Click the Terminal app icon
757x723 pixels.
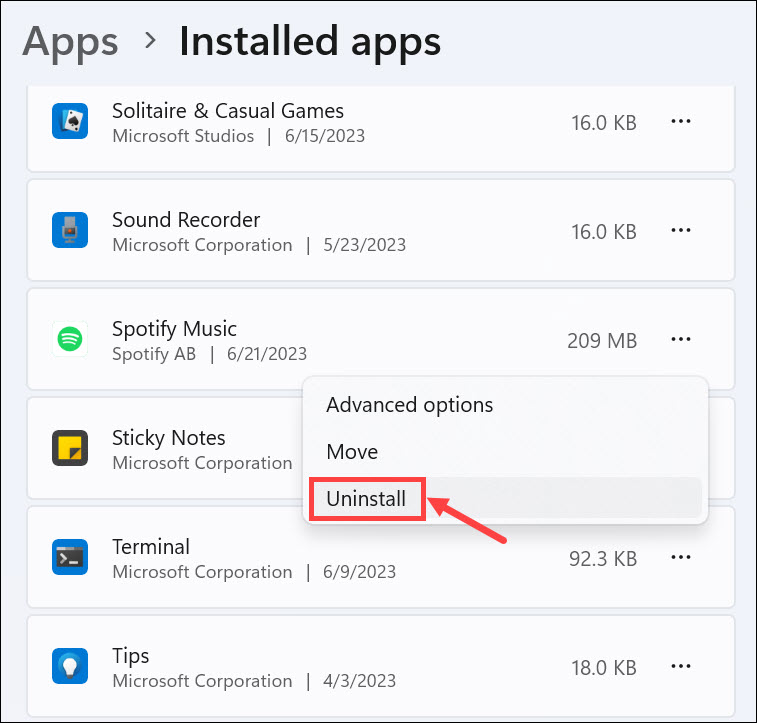(70, 558)
